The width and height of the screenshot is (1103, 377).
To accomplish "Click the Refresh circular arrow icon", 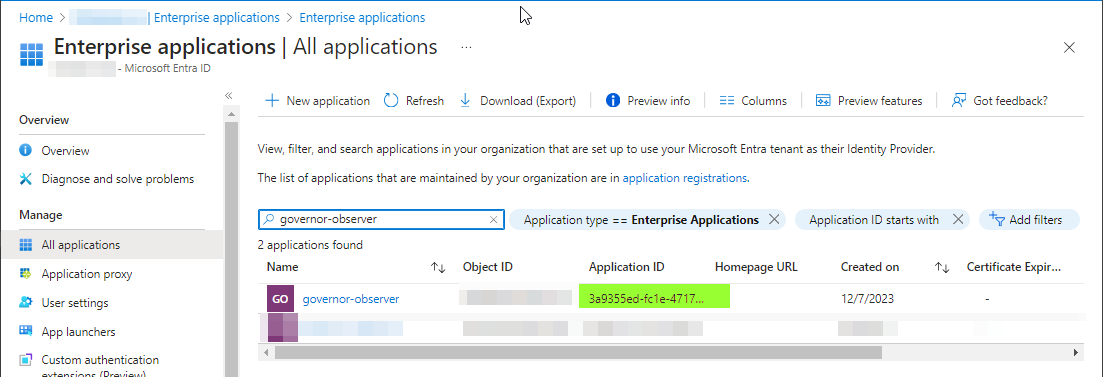I will [391, 101].
